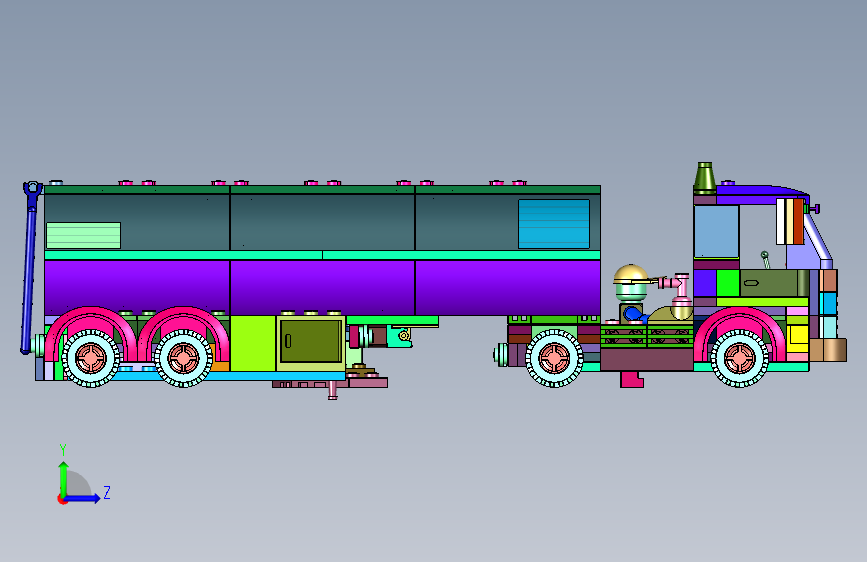Select the red origin ball of the triad

coord(61,500)
